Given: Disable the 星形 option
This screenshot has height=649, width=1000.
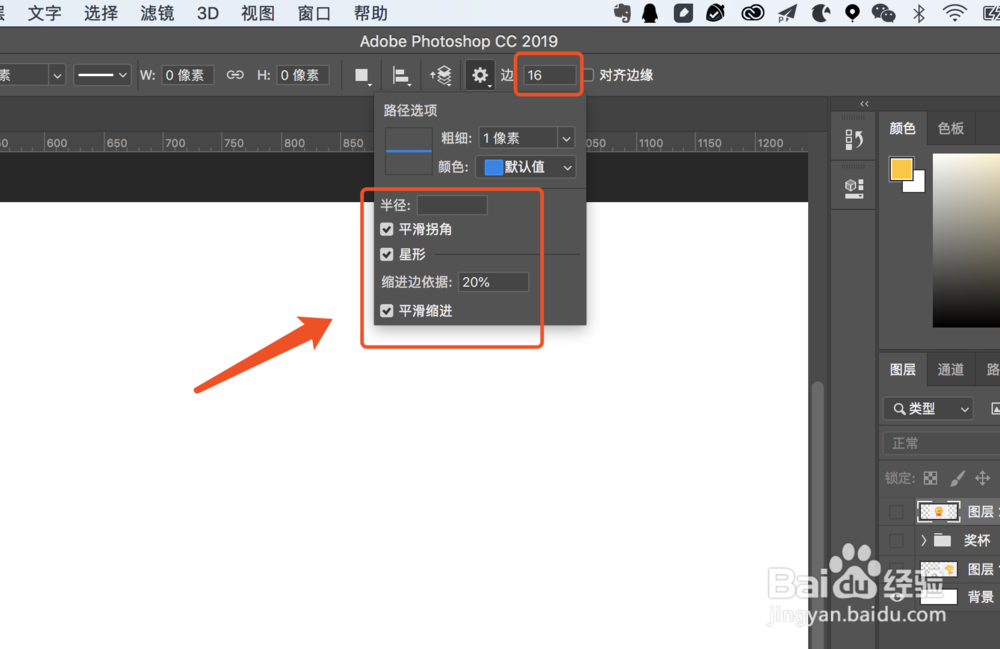Looking at the screenshot, I should [x=386, y=254].
